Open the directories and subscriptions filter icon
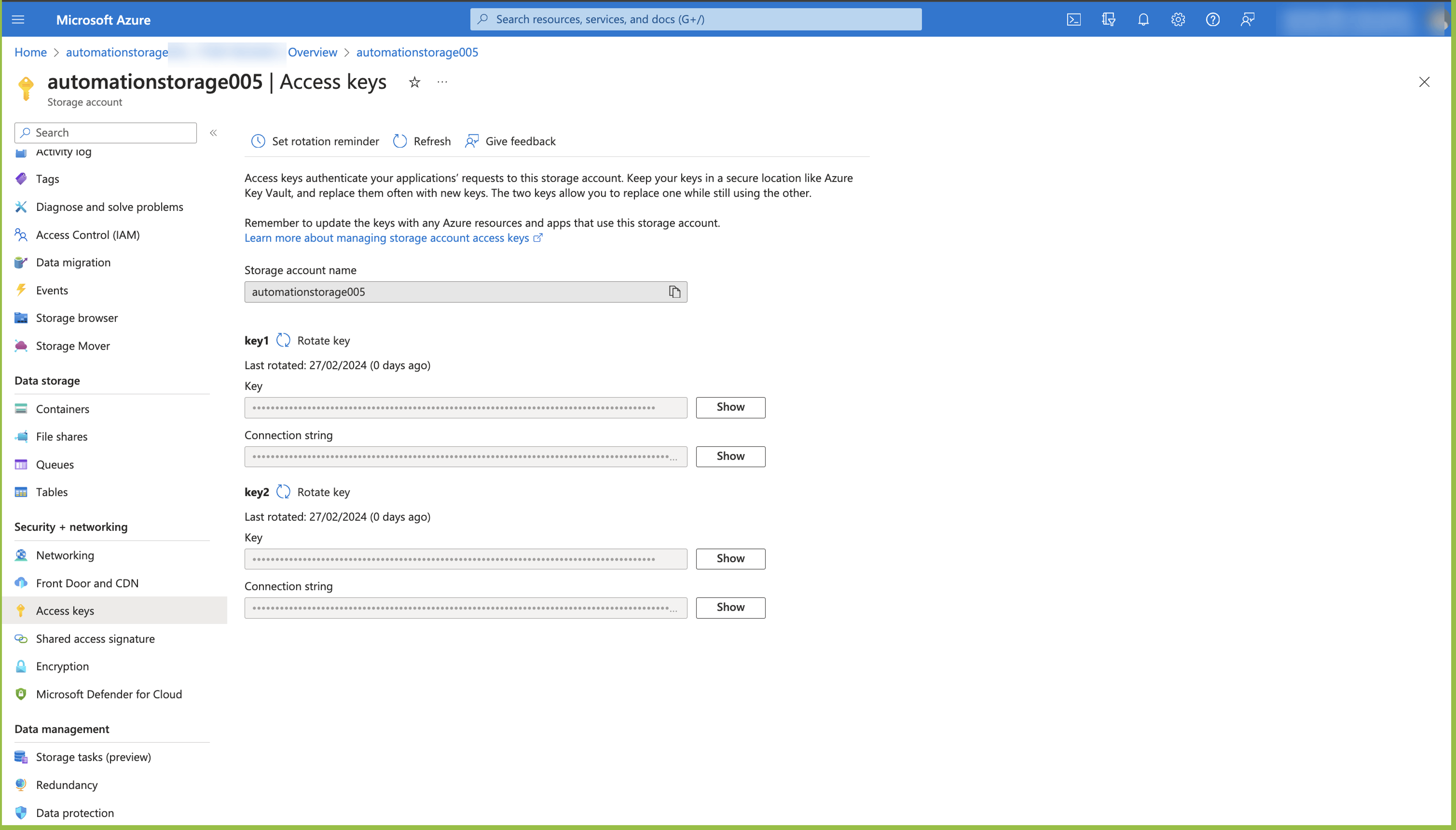The height and width of the screenshot is (830, 1456). [x=1109, y=19]
